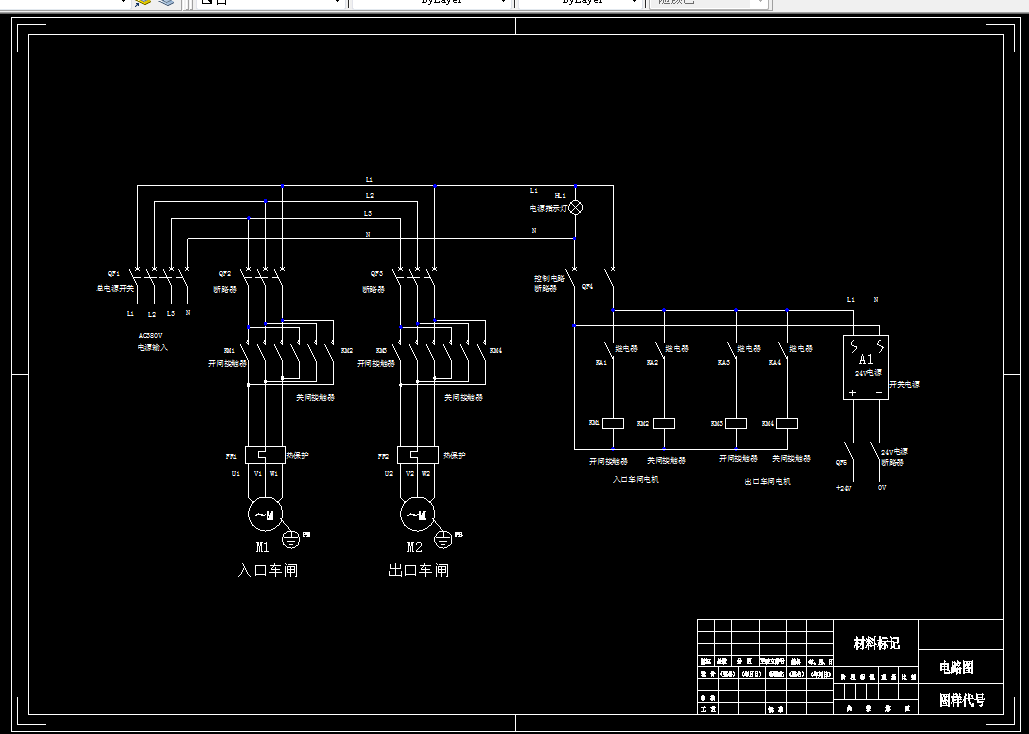Click the 材料标记 title block cell
The height and width of the screenshot is (734, 1029).
(876, 643)
